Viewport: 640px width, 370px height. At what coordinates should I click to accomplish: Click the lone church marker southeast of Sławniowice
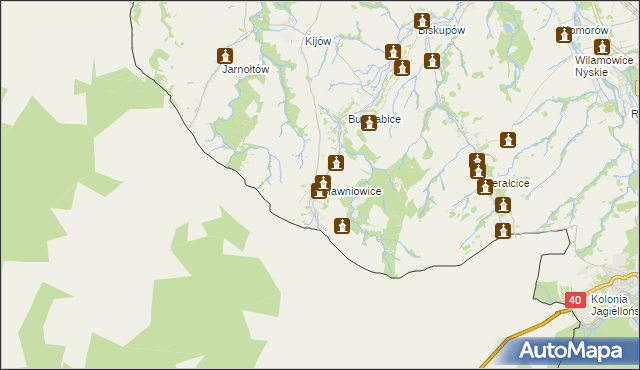[342, 226]
